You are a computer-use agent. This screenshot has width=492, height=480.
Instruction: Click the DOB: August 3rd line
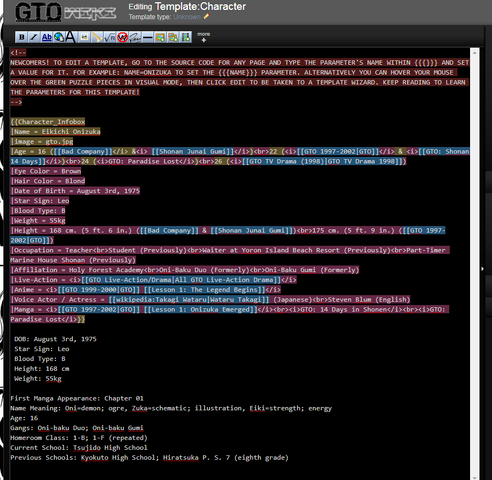click(55, 339)
